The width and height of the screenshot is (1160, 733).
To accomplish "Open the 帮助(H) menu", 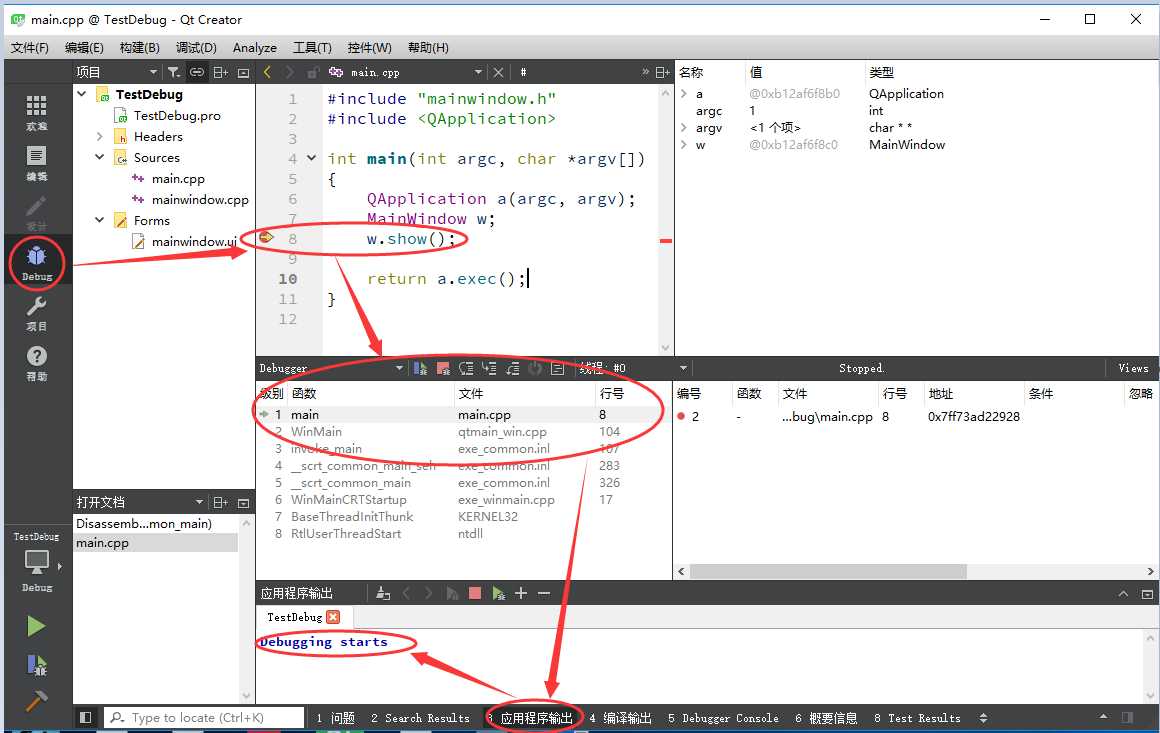I will (428, 47).
